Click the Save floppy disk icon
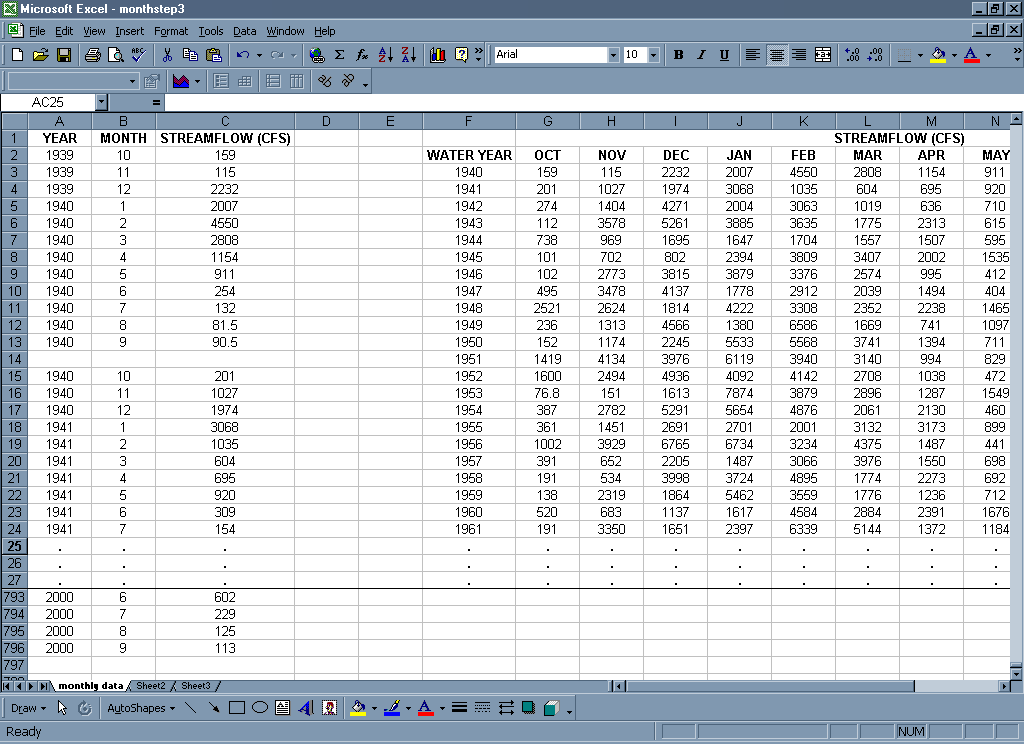1024x744 pixels. [63, 55]
